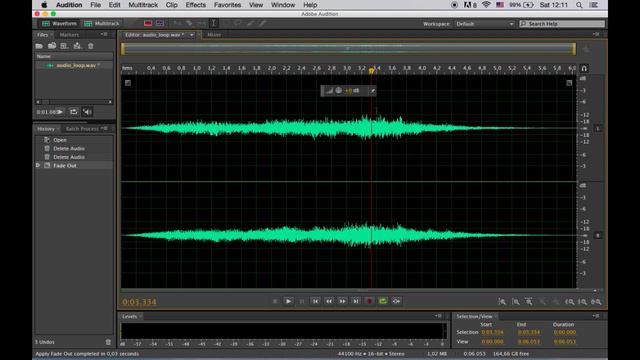
Task: Click the Rewind button
Action: tap(329, 301)
